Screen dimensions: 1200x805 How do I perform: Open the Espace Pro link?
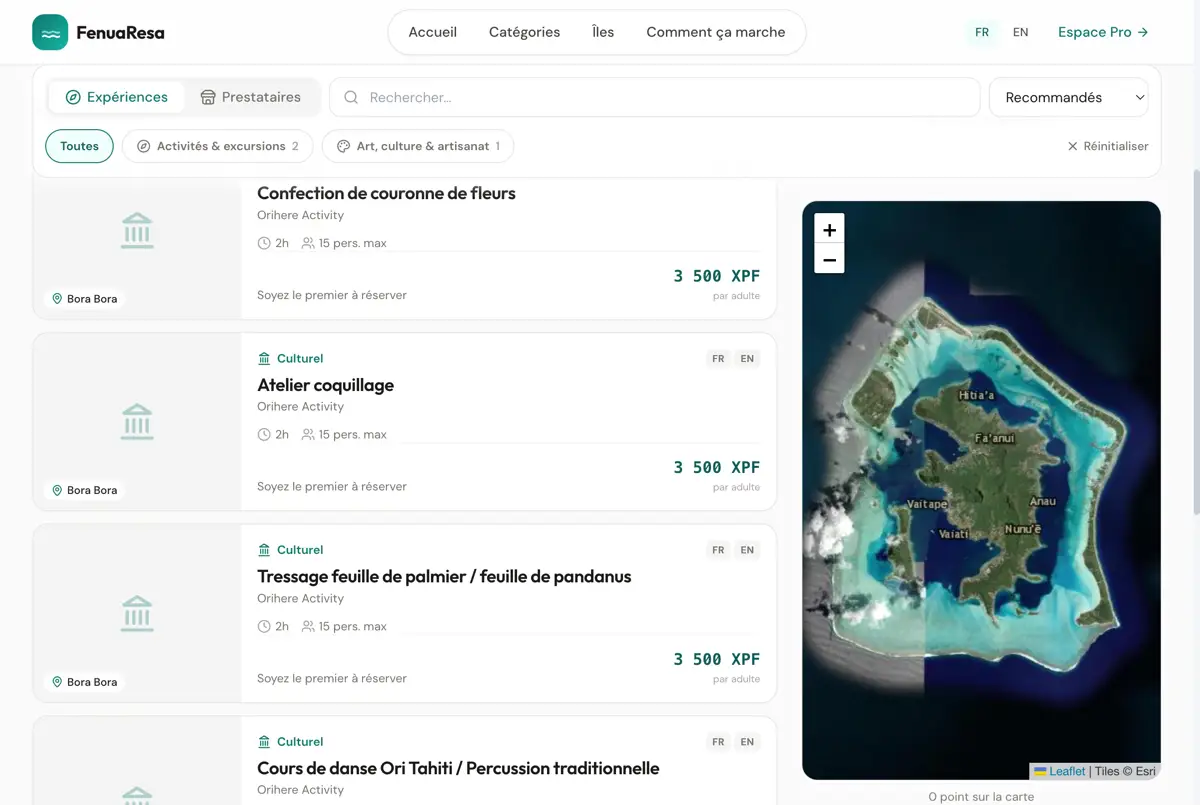click(x=1103, y=32)
